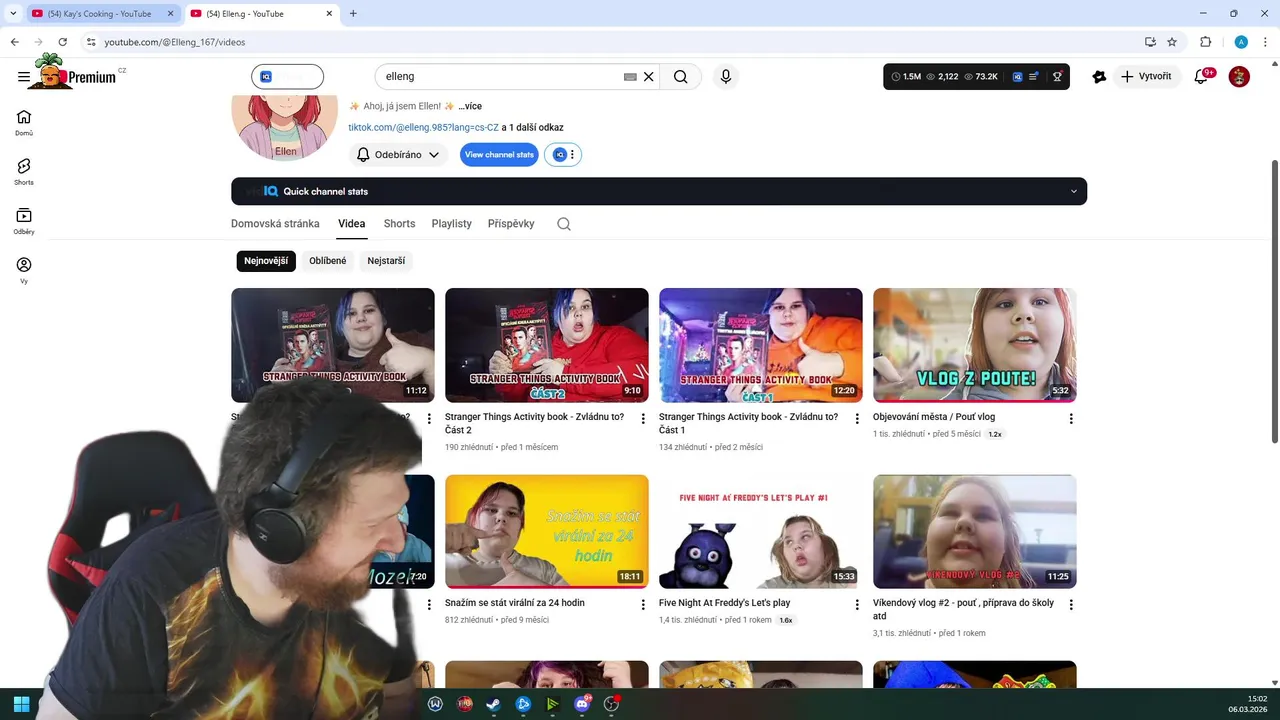Open the 'a 1 další odkaz' link
This screenshot has width=1280, height=720.
click(x=533, y=128)
